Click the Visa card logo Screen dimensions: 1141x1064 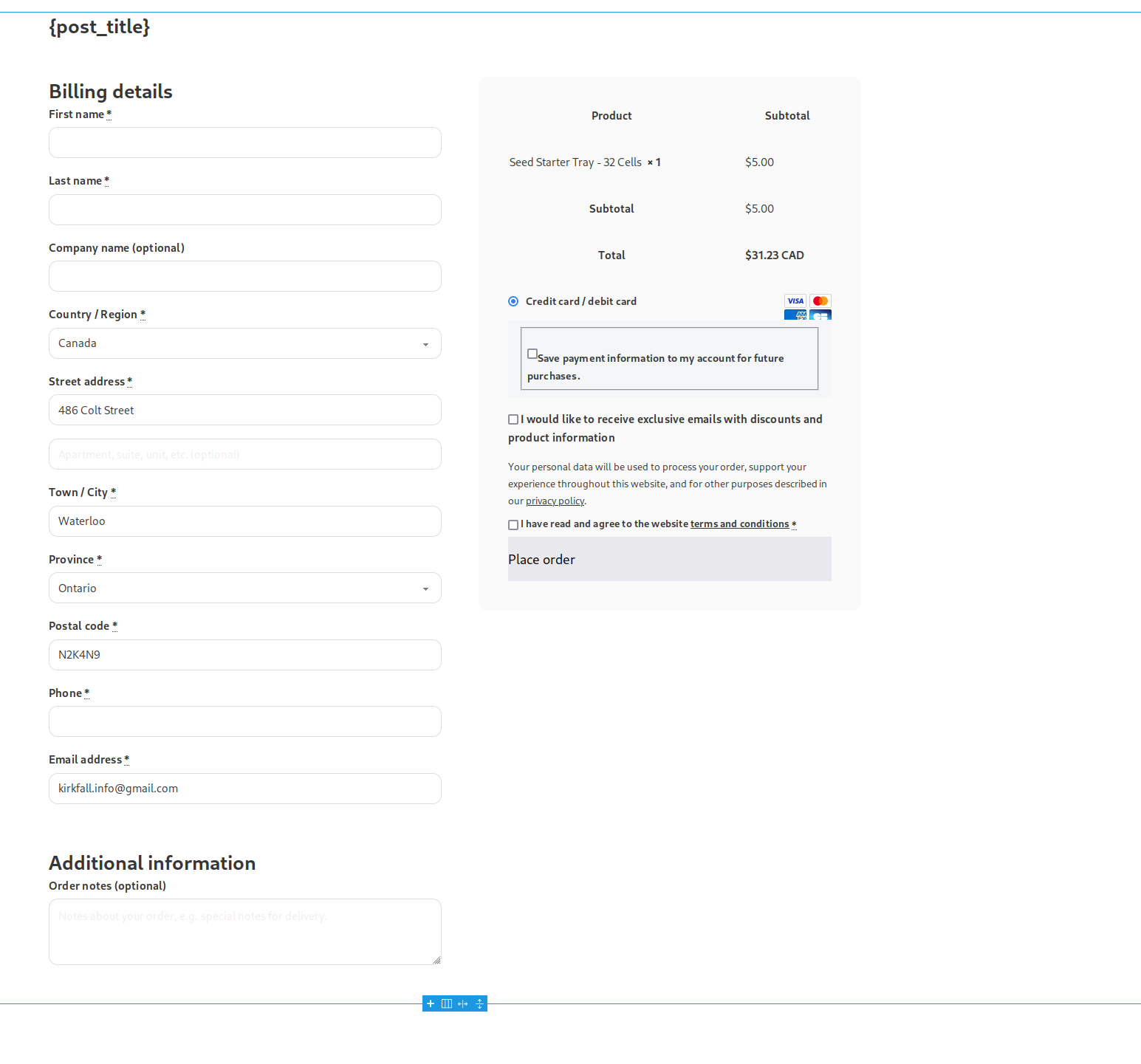click(x=795, y=301)
